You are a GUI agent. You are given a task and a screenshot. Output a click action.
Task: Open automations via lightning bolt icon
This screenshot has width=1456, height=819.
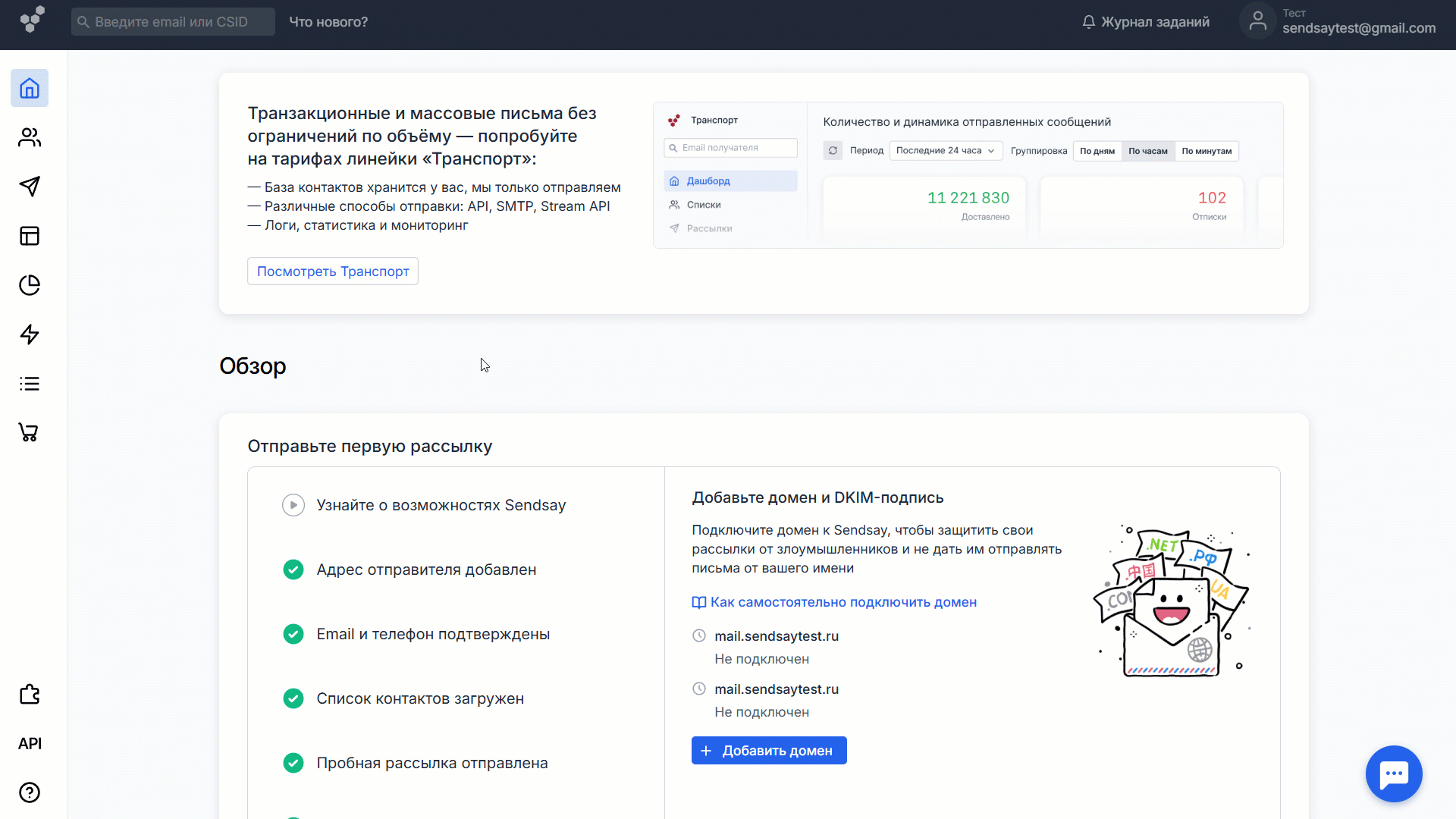click(x=30, y=334)
